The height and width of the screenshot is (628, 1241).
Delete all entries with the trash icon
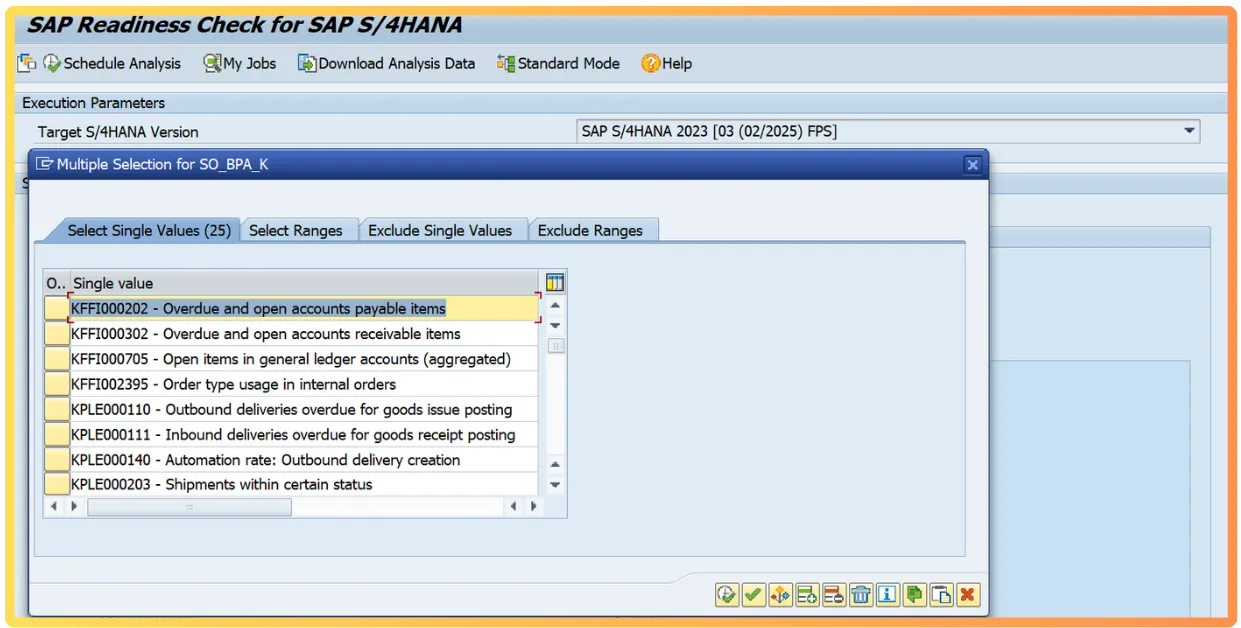click(862, 595)
